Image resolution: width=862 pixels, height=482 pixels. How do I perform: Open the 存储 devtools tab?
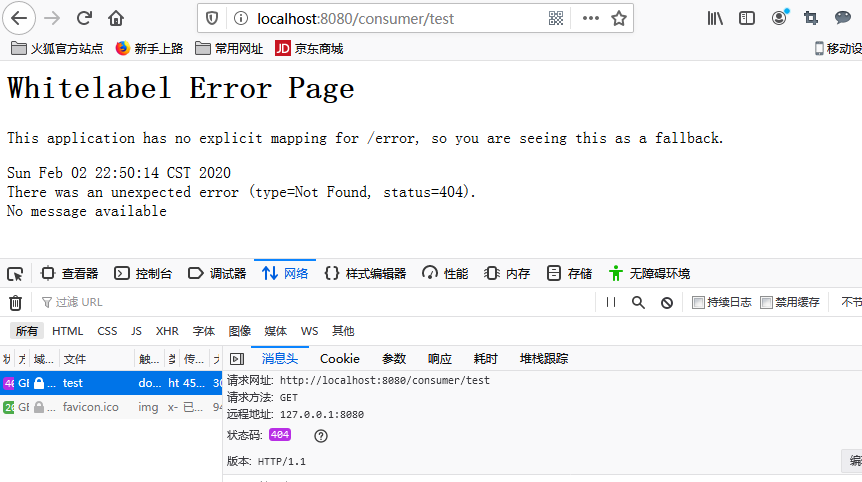tap(570, 274)
